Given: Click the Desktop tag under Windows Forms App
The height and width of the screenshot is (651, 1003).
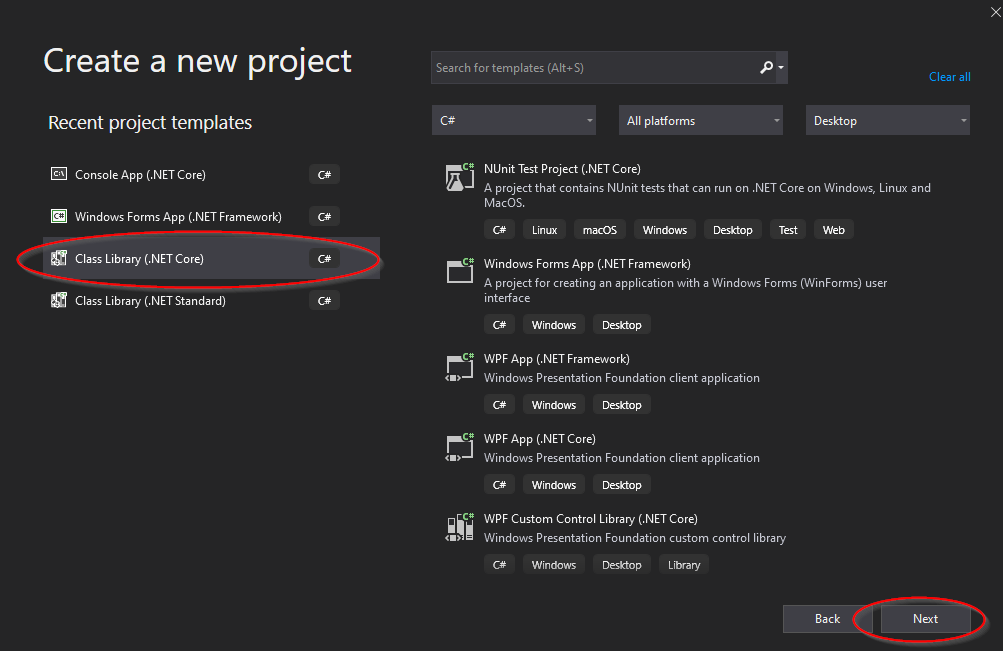Looking at the screenshot, I should click(621, 325).
